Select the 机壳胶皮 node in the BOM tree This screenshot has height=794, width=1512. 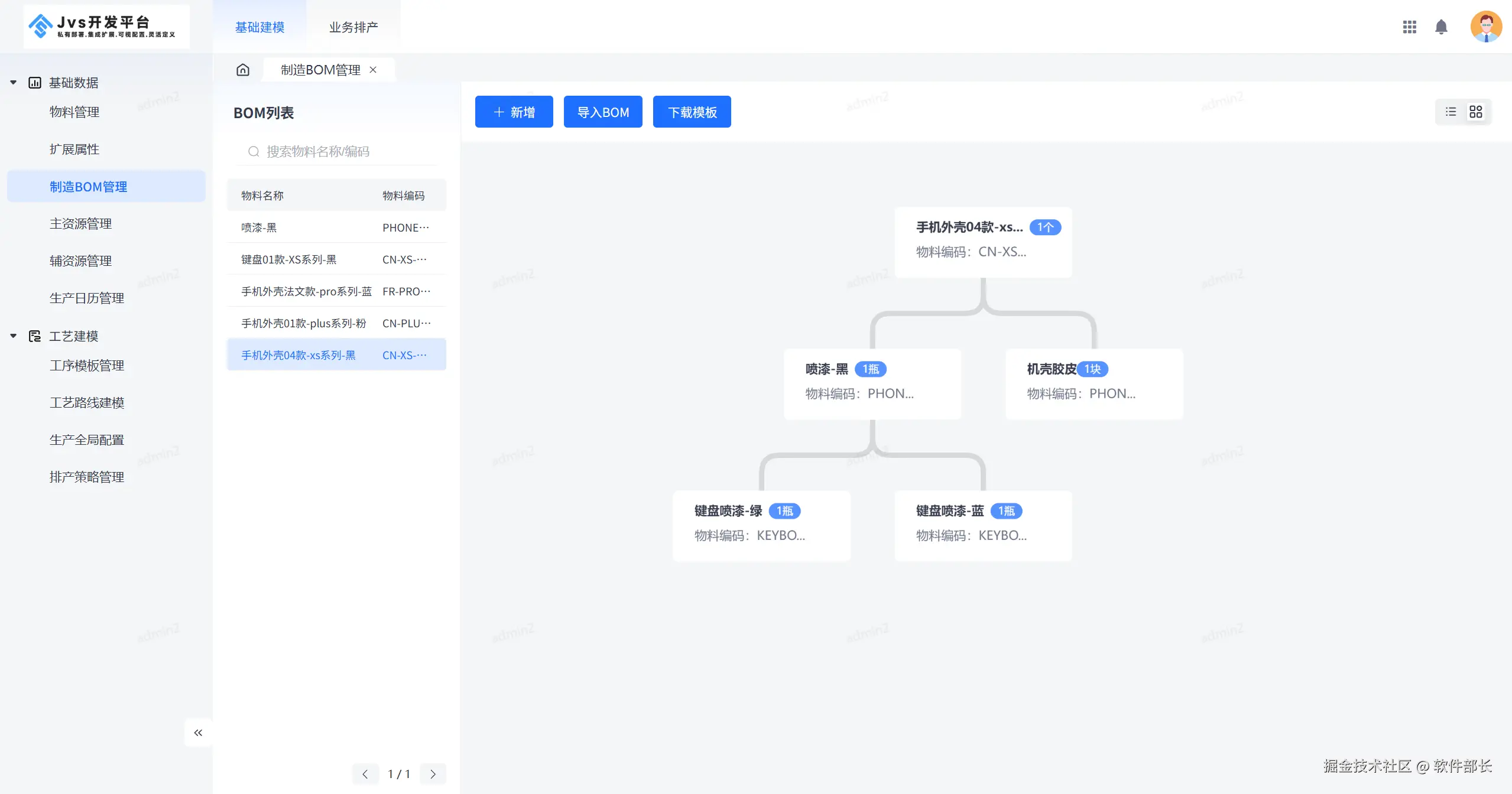(1094, 383)
